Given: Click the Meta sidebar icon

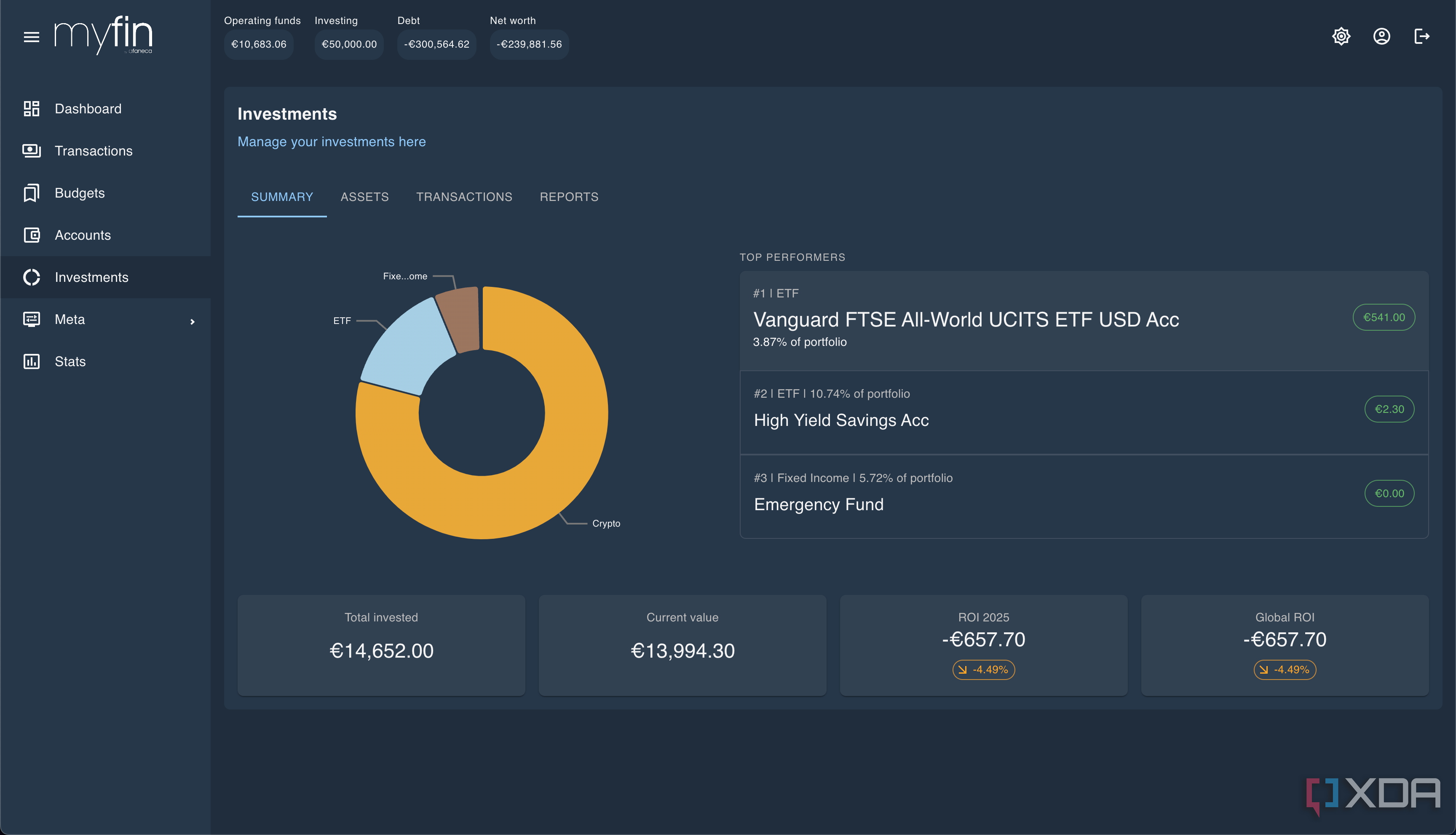Looking at the screenshot, I should (x=32, y=319).
